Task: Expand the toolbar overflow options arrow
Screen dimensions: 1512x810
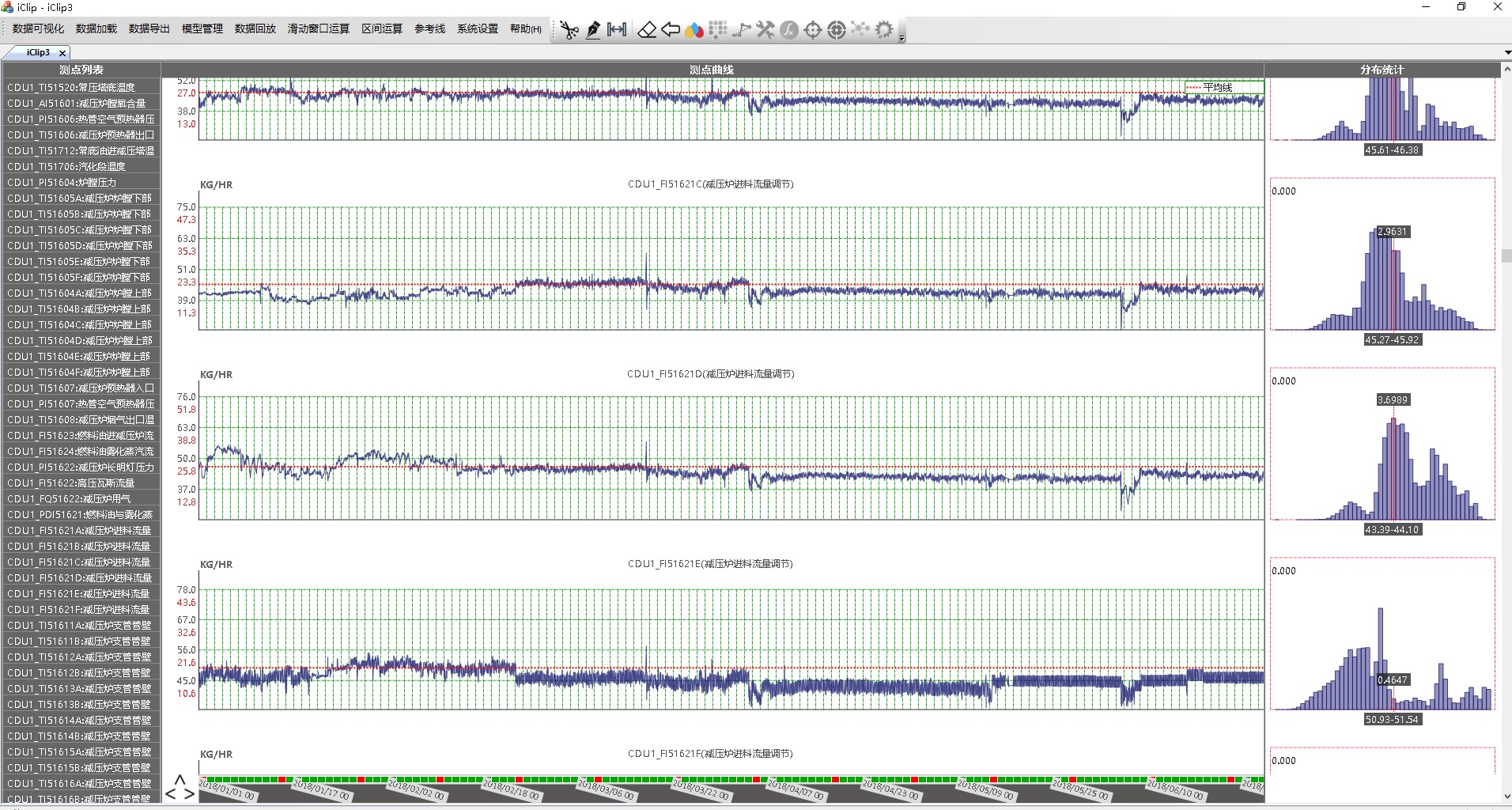Action: (902, 37)
